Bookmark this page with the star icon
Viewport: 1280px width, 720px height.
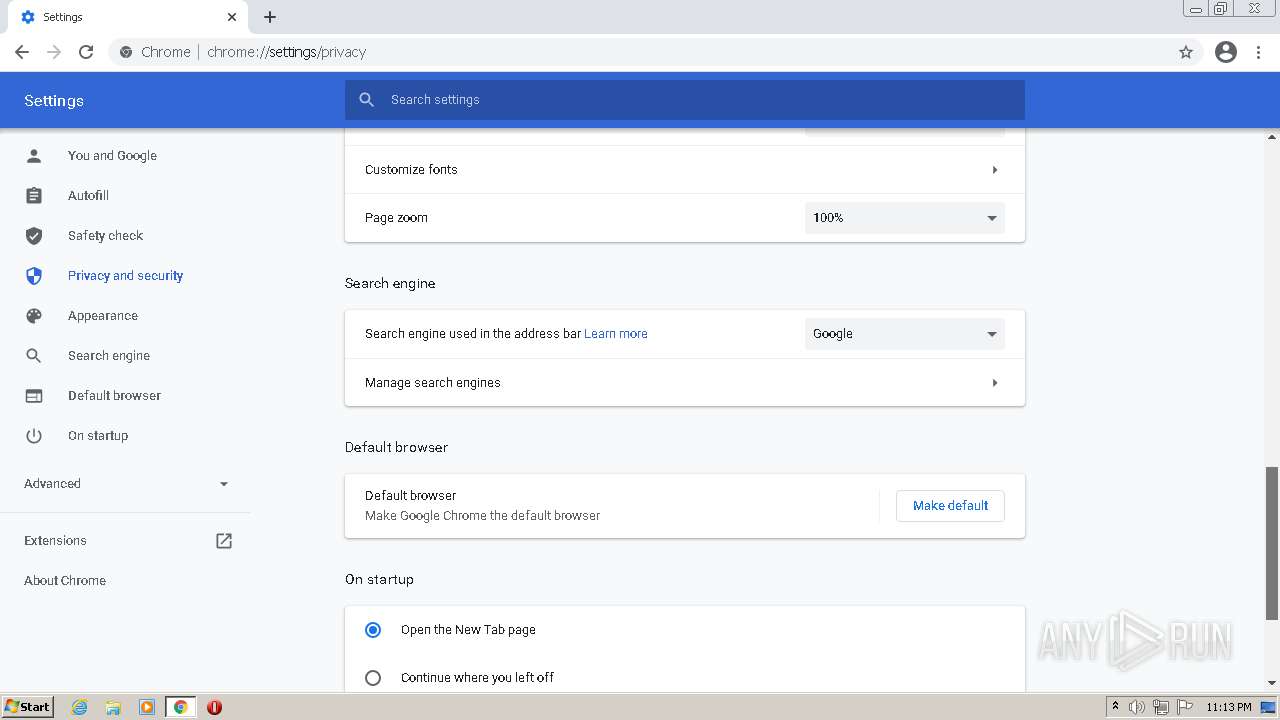tap(1186, 52)
